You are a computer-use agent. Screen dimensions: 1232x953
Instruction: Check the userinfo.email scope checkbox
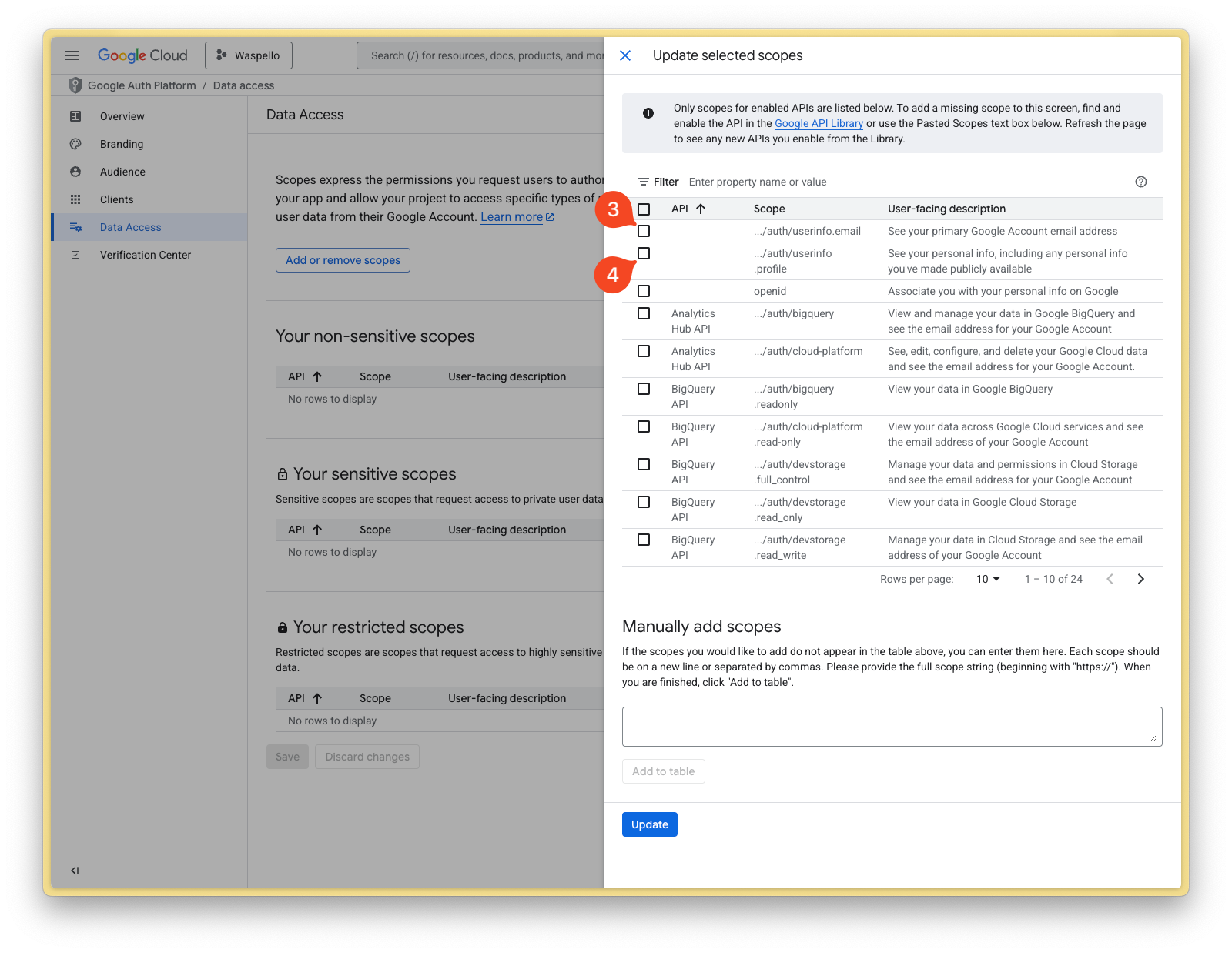[644, 230]
